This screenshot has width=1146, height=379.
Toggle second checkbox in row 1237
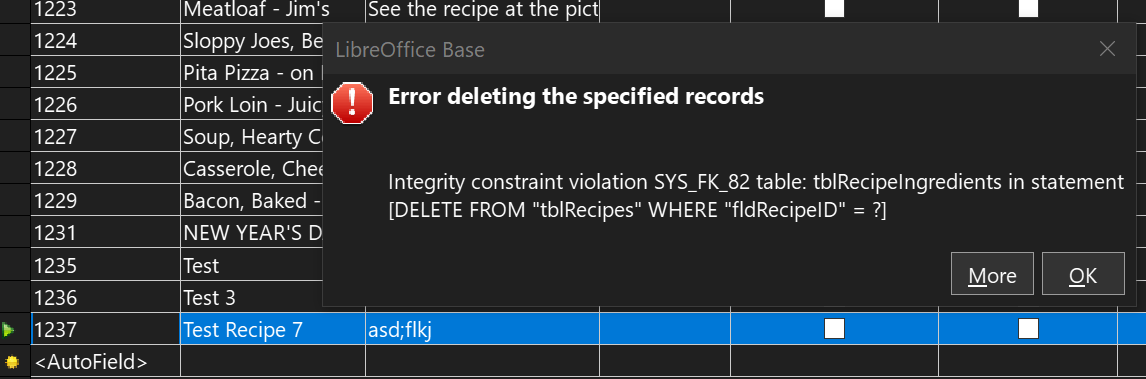(x=1028, y=329)
